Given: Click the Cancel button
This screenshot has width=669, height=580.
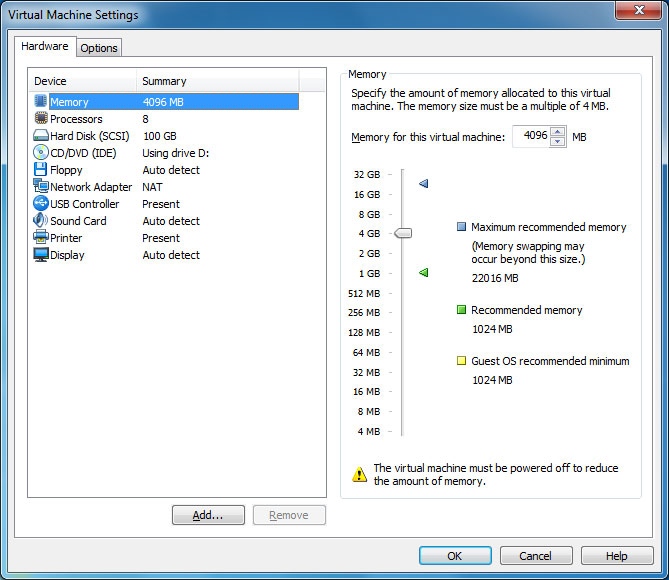Looking at the screenshot, I should [536, 556].
